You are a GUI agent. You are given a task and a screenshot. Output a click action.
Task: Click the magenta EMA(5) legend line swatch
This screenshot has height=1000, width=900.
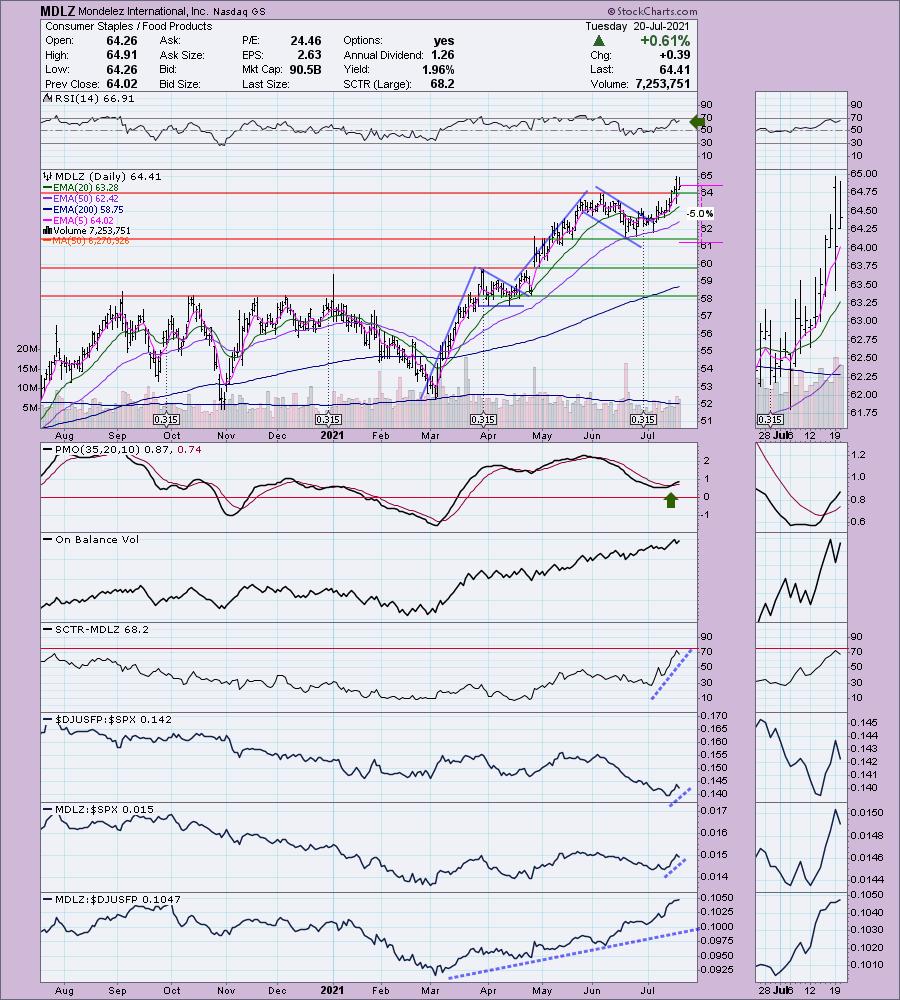point(47,220)
